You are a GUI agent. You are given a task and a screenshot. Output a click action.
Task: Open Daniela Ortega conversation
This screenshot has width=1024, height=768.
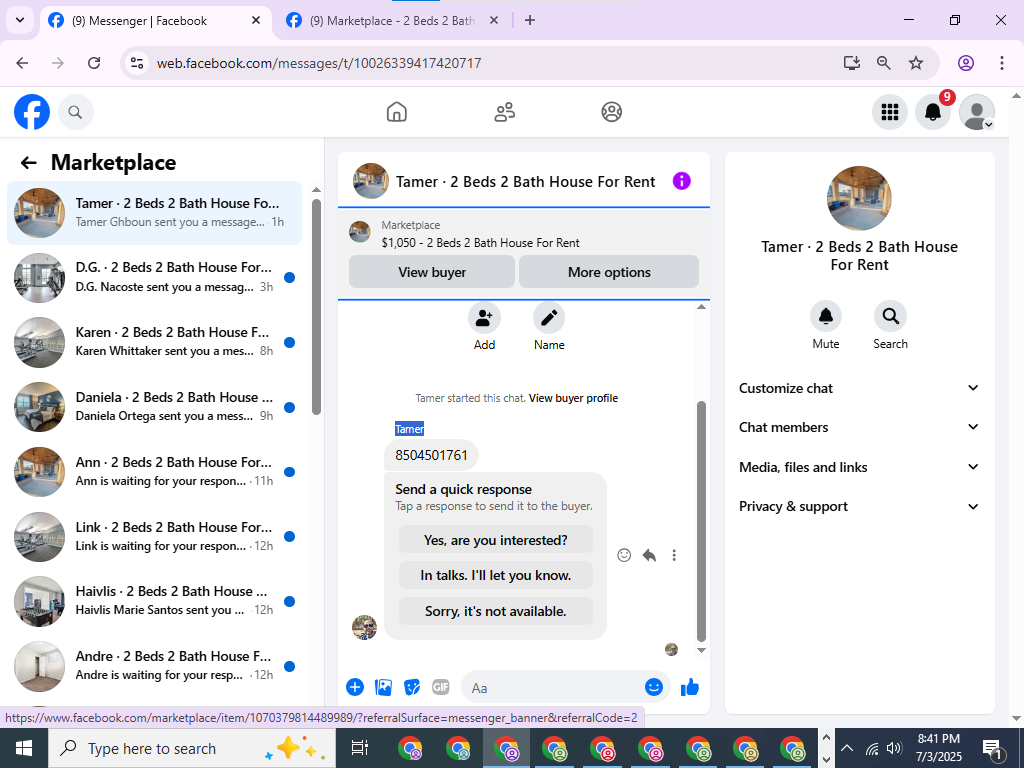tap(154, 407)
